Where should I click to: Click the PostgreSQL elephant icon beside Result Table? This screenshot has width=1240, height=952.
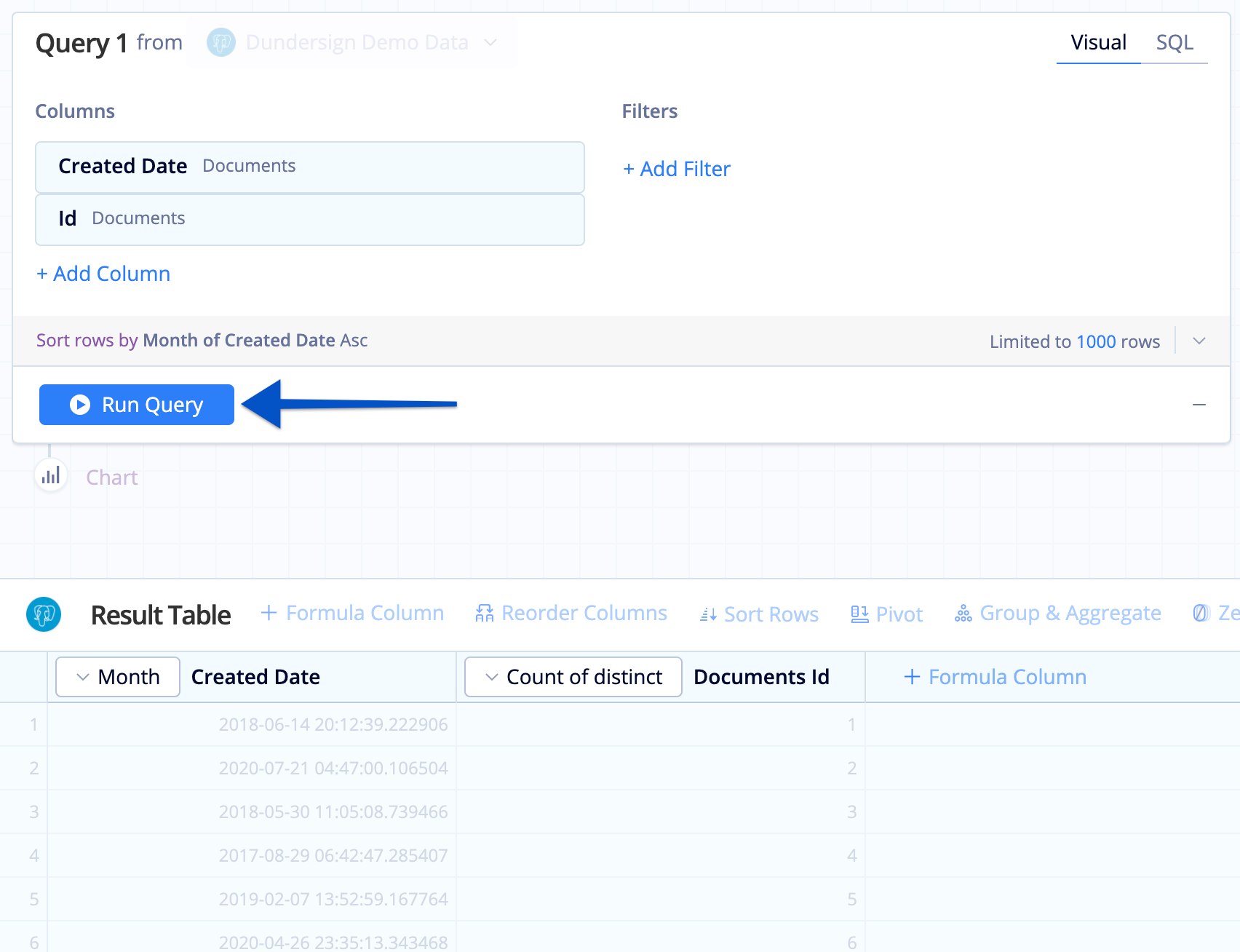(44, 615)
